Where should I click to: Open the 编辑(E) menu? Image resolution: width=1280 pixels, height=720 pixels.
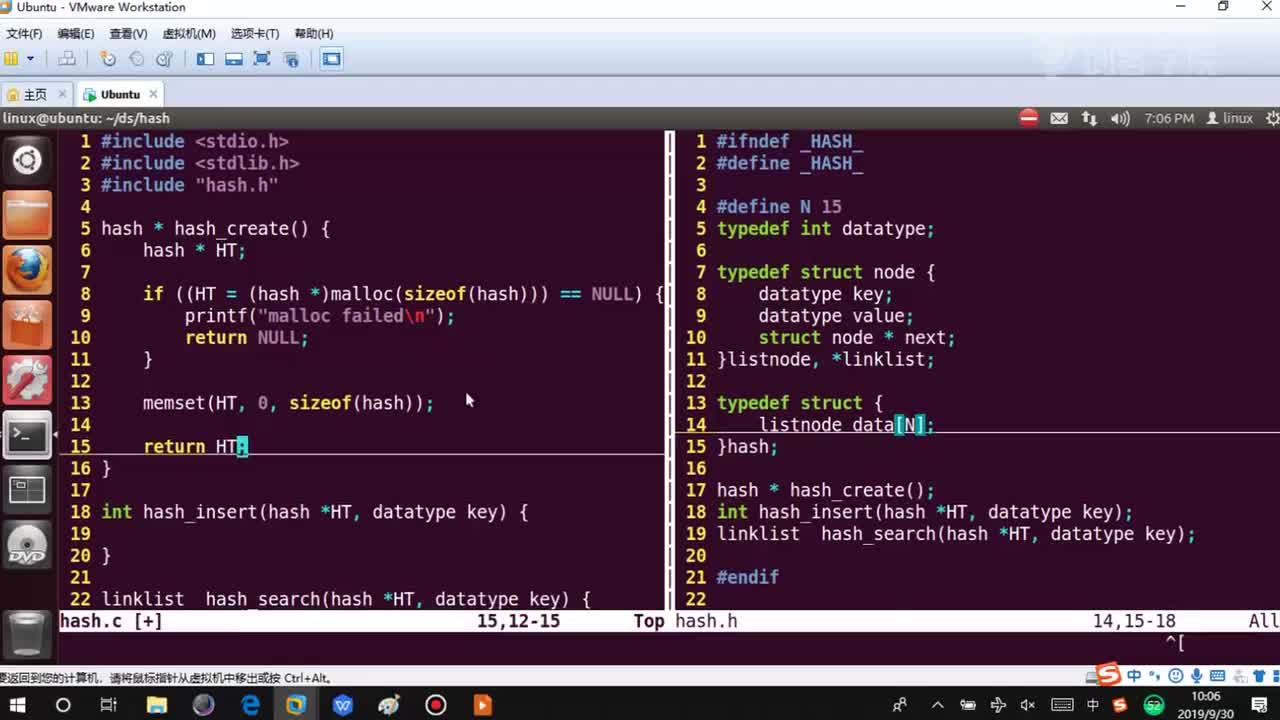point(76,34)
